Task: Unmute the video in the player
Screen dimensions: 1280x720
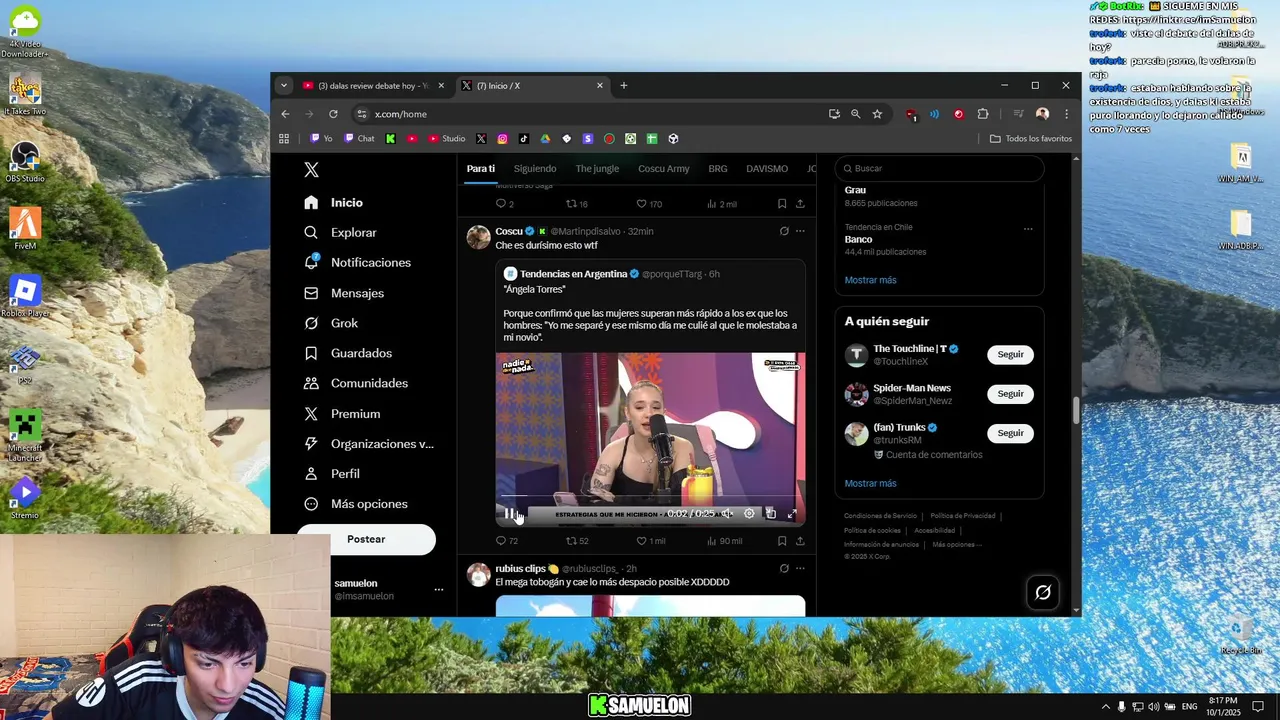Action: pos(727,513)
